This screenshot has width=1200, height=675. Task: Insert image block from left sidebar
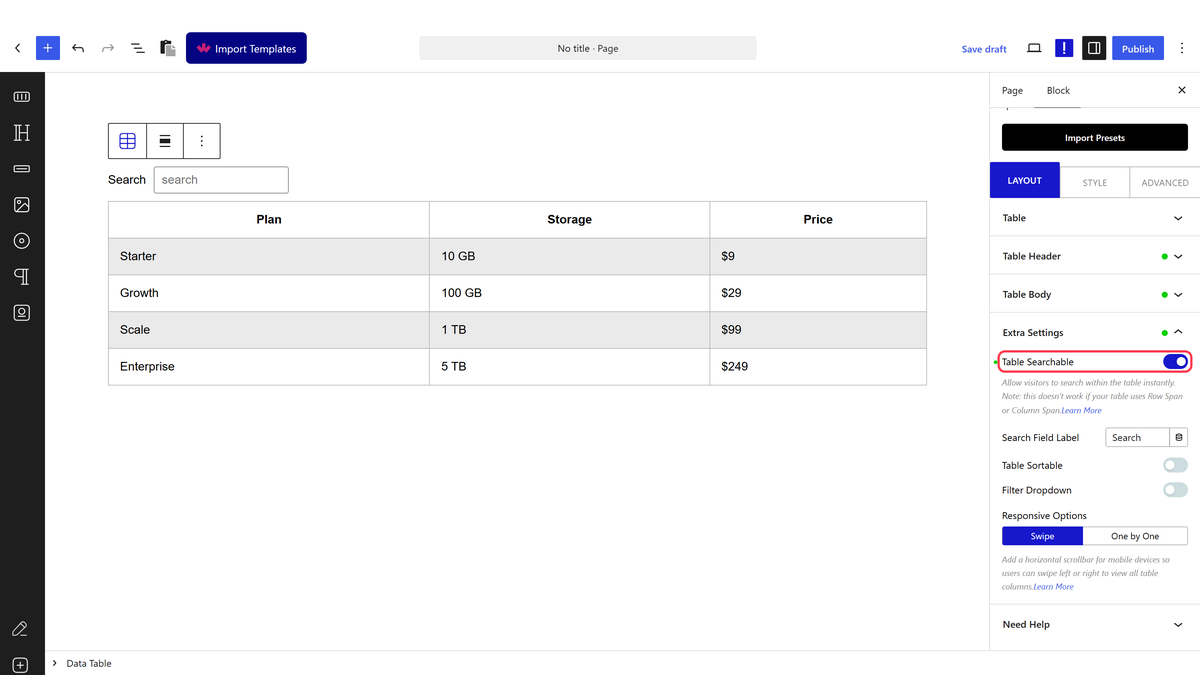(22, 205)
